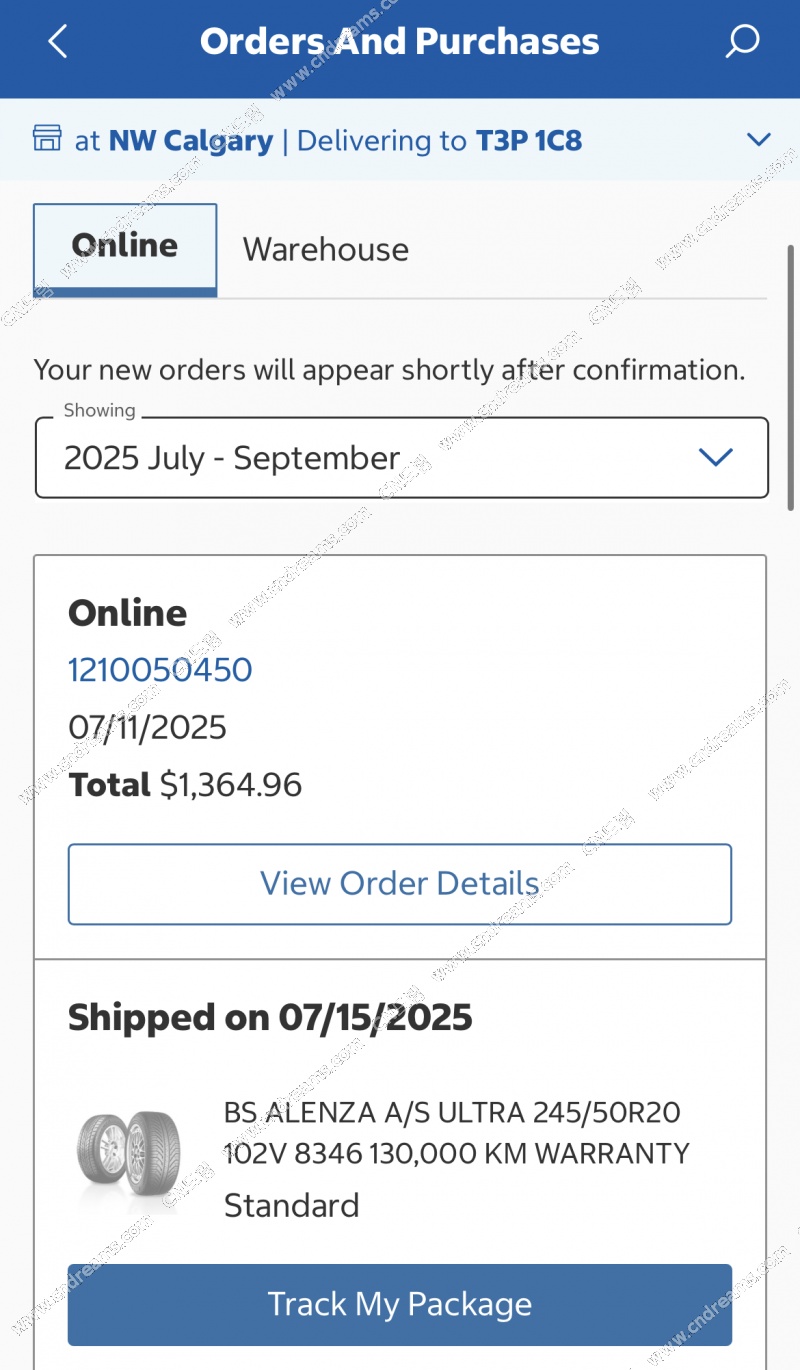Open search with the magnifier icon
This screenshot has width=800, height=1370.
[742, 42]
